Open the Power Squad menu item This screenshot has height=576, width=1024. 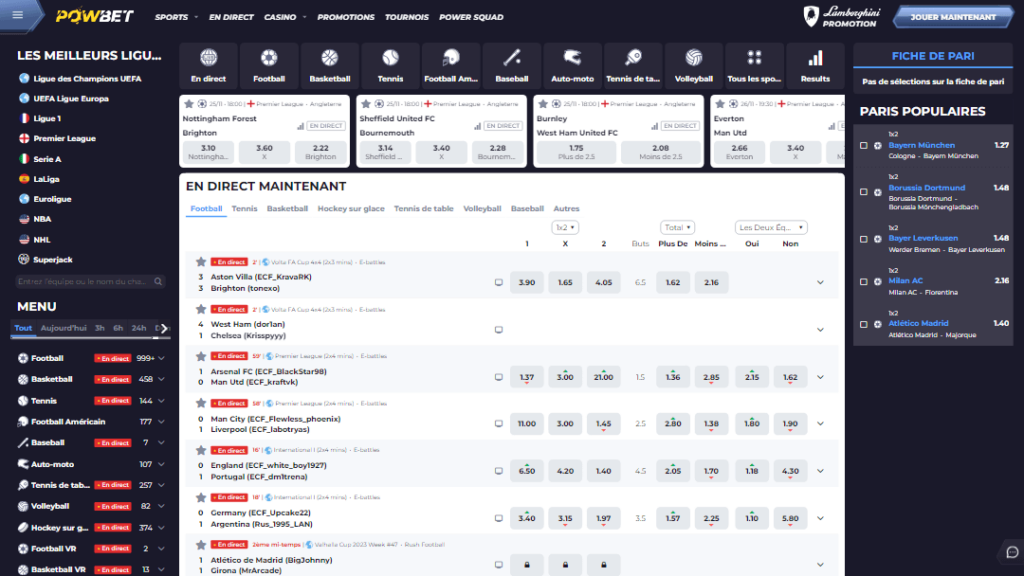471,17
